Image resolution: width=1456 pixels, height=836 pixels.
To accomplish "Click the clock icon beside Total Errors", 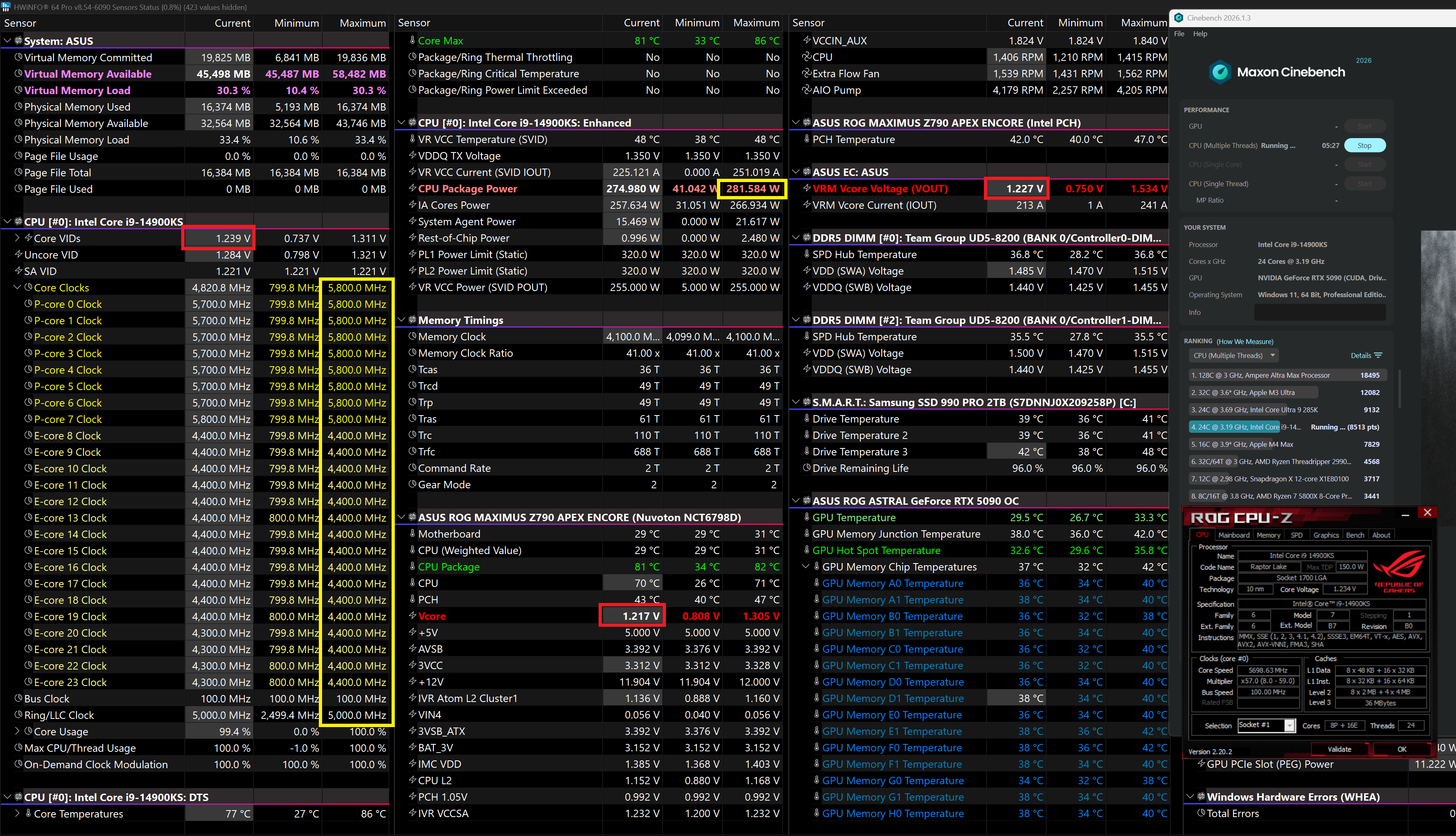I will 1200,813.
